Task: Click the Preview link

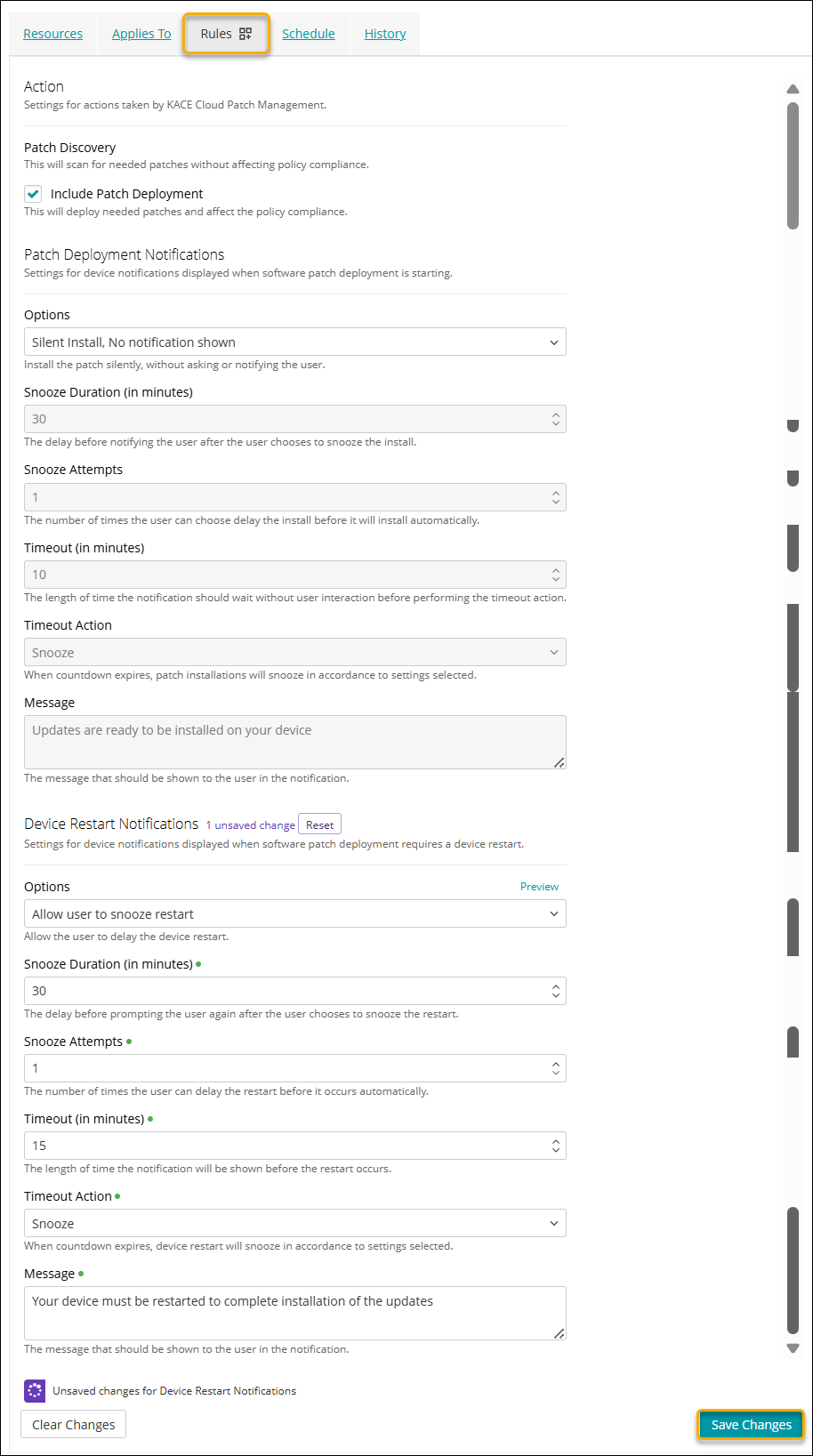Action: 539,887
